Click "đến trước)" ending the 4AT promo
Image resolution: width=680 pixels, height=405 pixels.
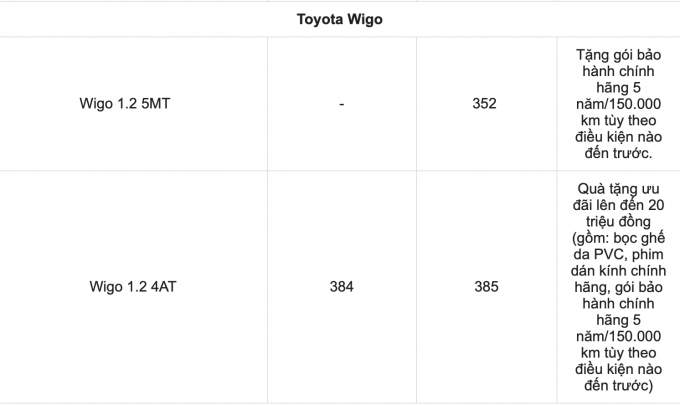(x=614, y=386)
